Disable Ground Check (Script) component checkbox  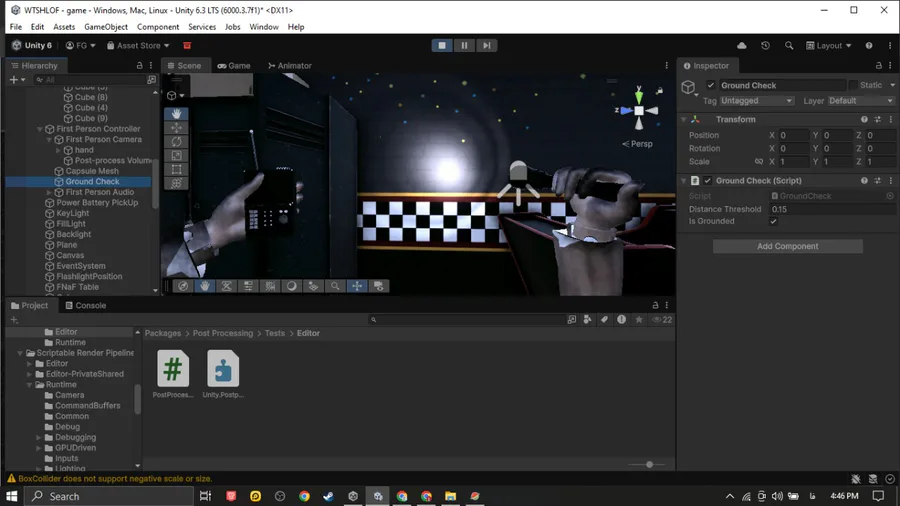708,180
